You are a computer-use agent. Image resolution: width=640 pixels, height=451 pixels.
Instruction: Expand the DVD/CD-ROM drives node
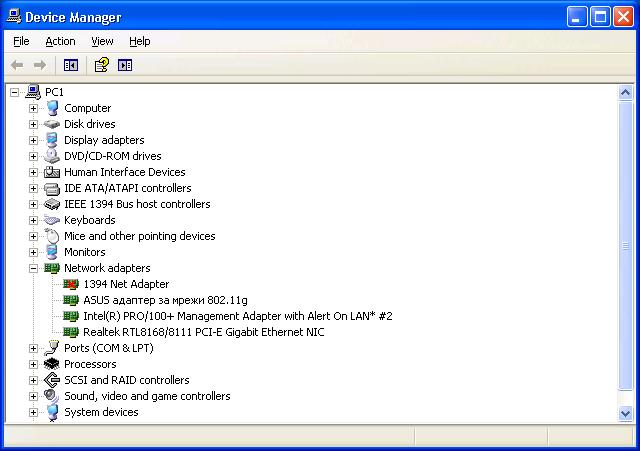click(x=33, y=156)
